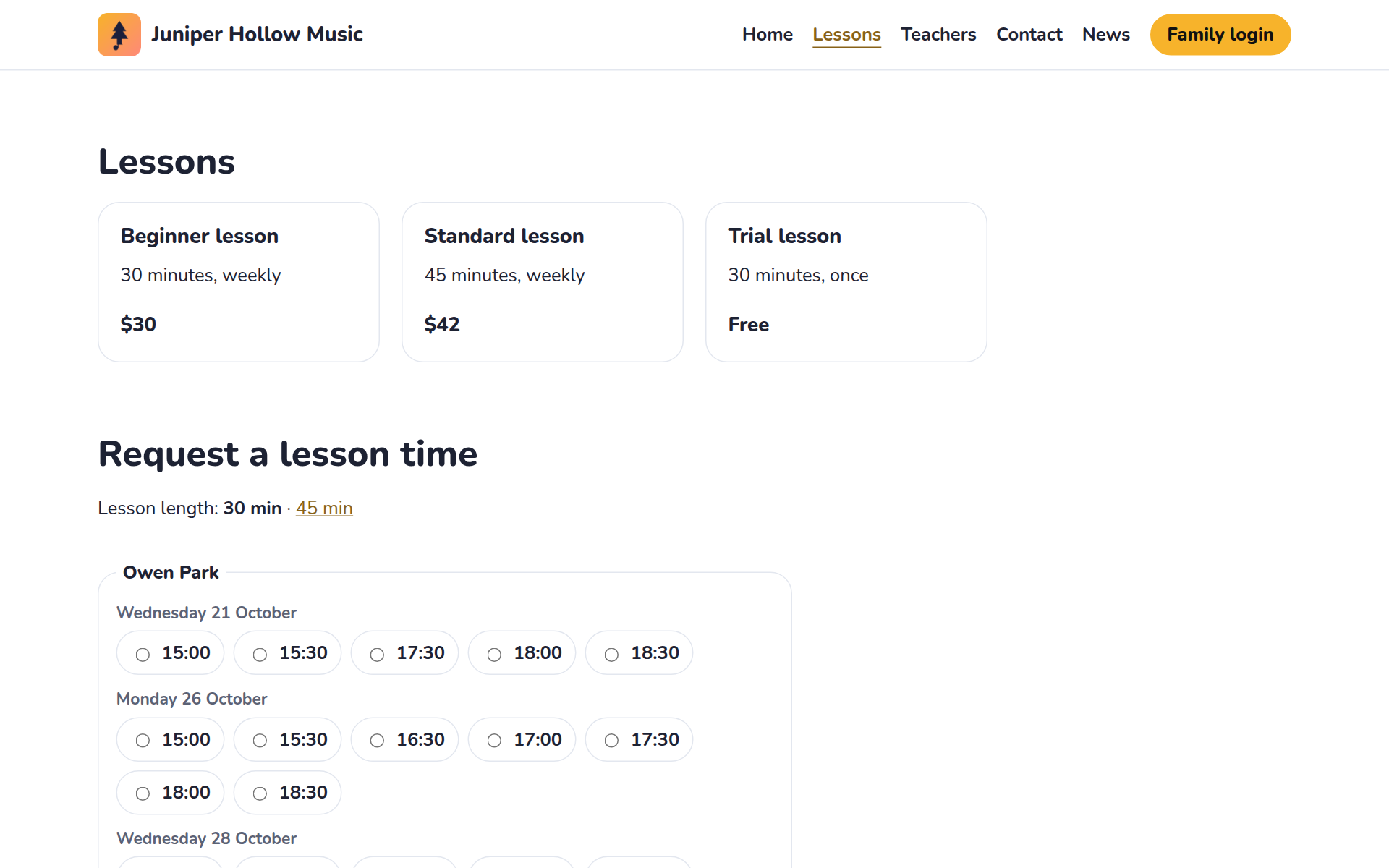Viewport: 1389px width, 868px height.
Task: Click the Trial lesson card title
Action: pos(785,236)
